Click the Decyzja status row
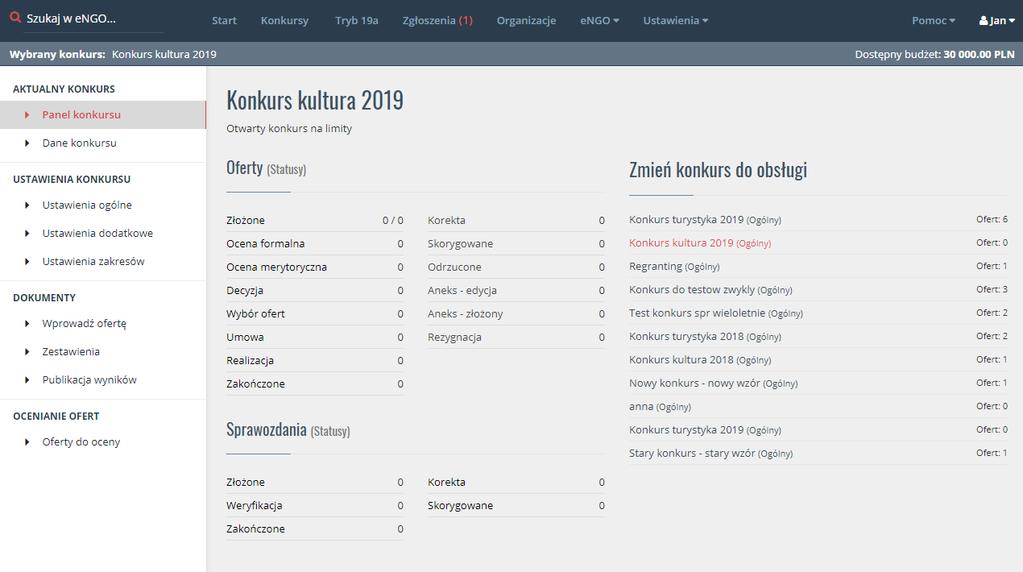This screenshot has width=1023, height=572. click(x=314, y=290)
